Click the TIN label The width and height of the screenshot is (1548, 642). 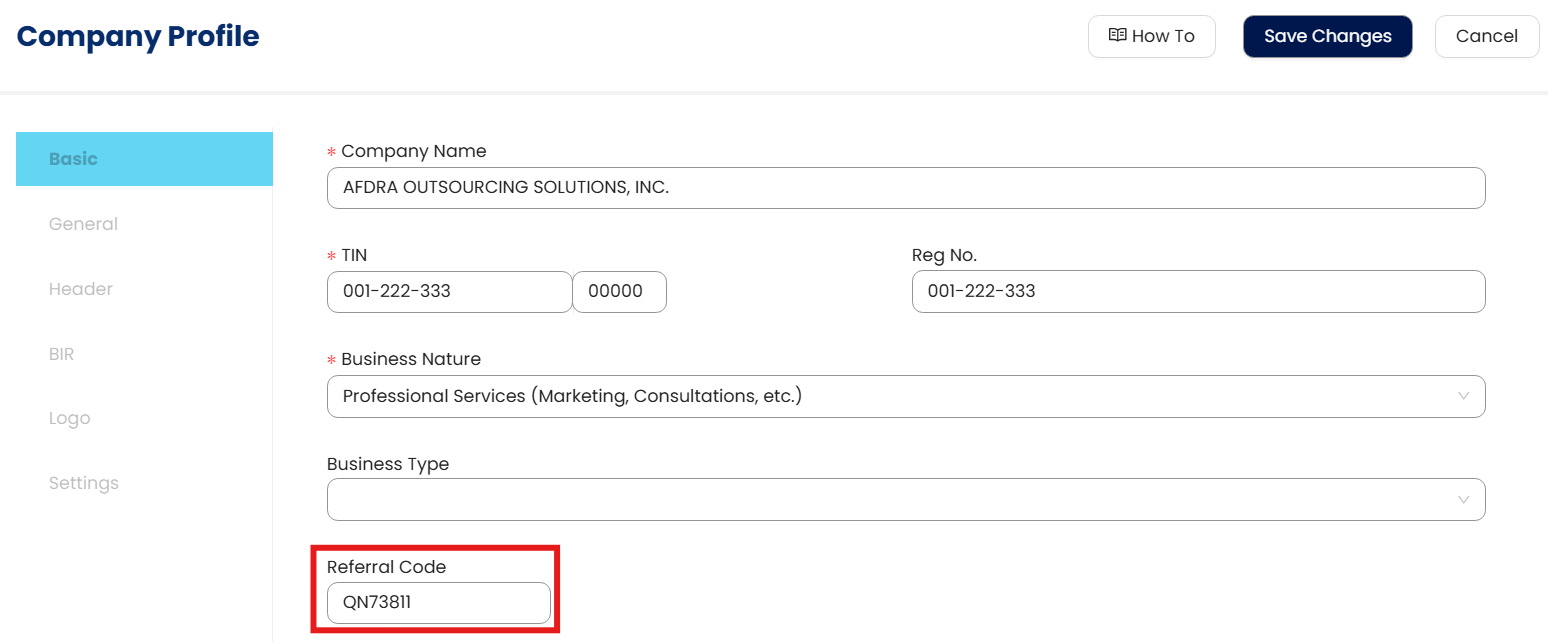(x=354, y=255)
